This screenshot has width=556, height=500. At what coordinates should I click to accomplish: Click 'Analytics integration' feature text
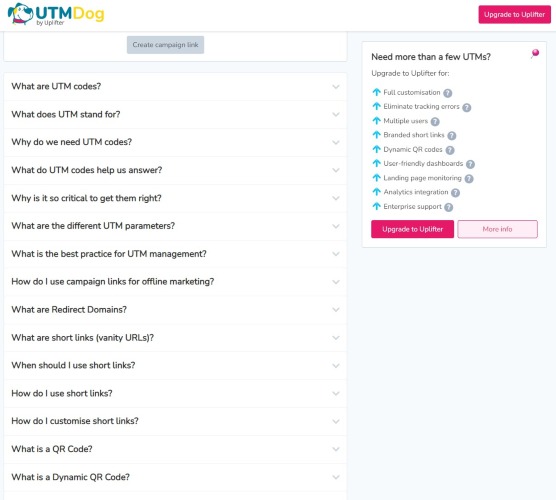[416, 192]
